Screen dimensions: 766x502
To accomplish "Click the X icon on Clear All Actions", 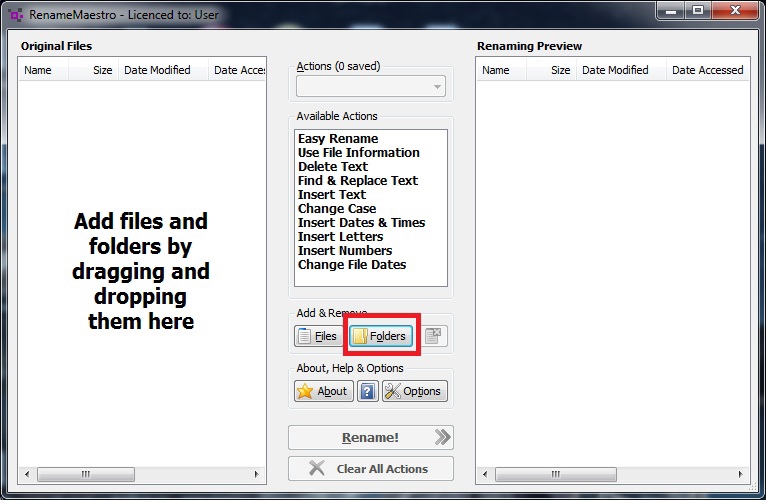I will pos(317,468).
